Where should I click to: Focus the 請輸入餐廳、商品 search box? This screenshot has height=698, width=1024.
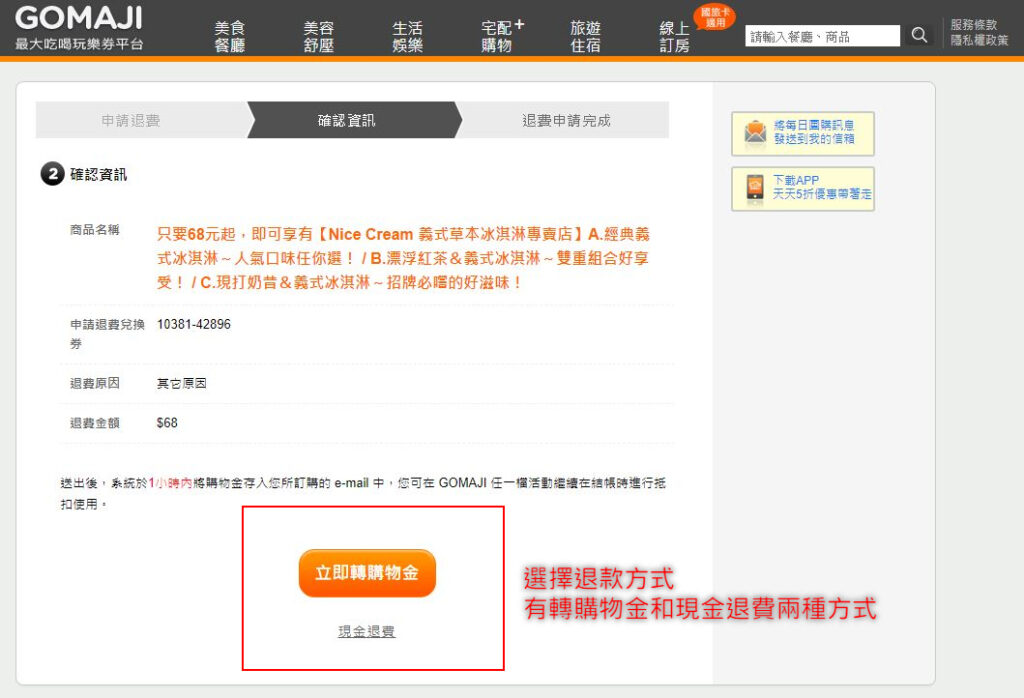[x=822, y=36]
